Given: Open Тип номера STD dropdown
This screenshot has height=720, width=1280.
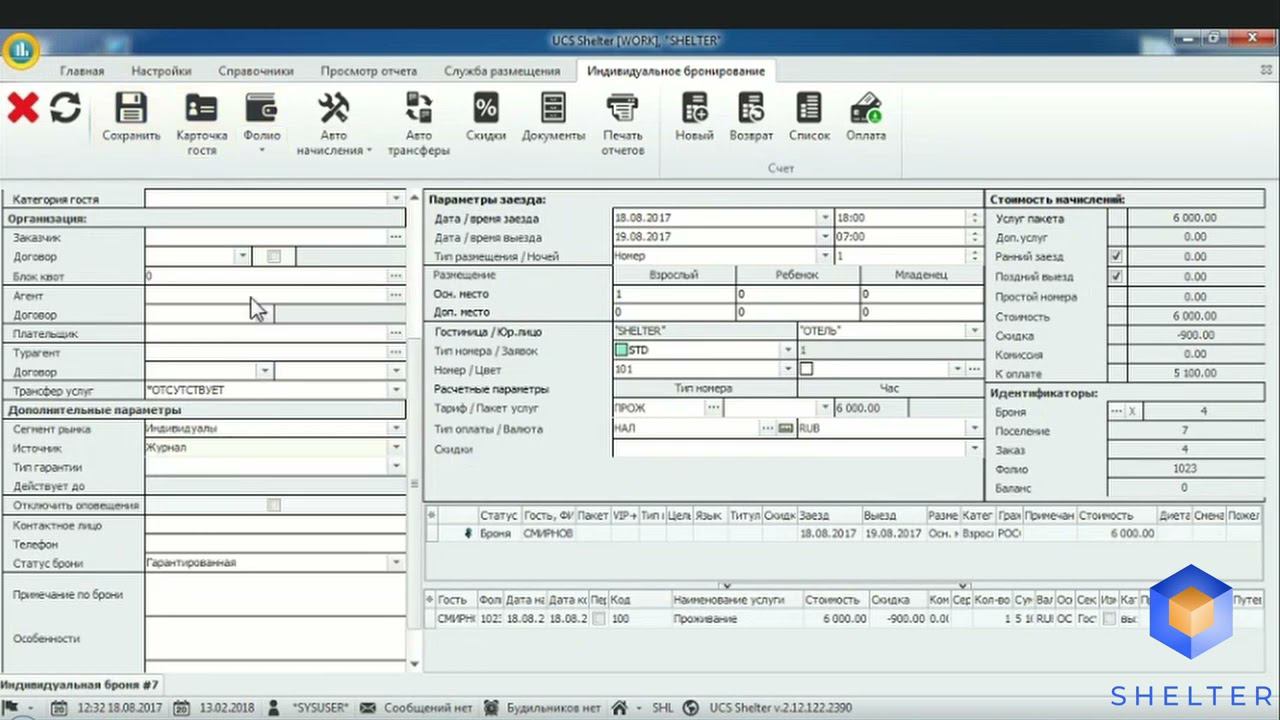Looking at the screenshot, I should (x=788, y=350).
